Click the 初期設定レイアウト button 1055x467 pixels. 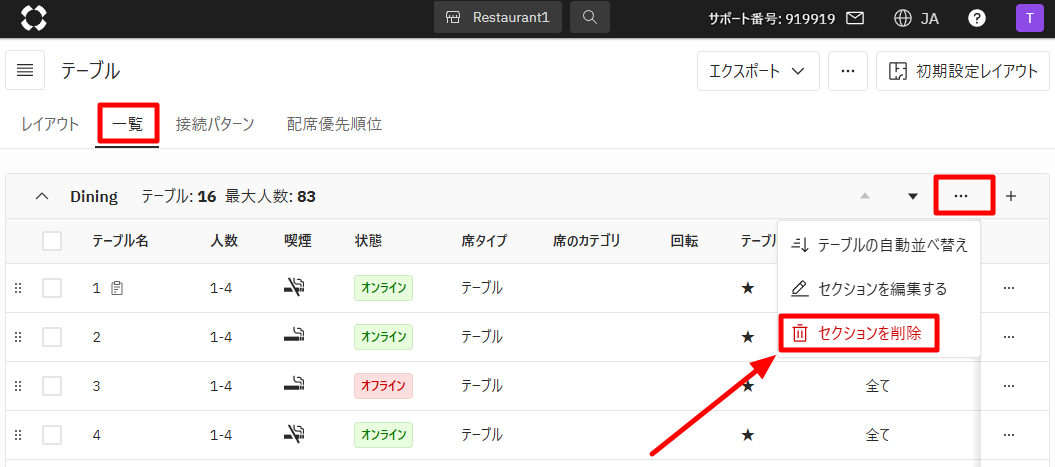pyautogui.click(x=962, y=71)
